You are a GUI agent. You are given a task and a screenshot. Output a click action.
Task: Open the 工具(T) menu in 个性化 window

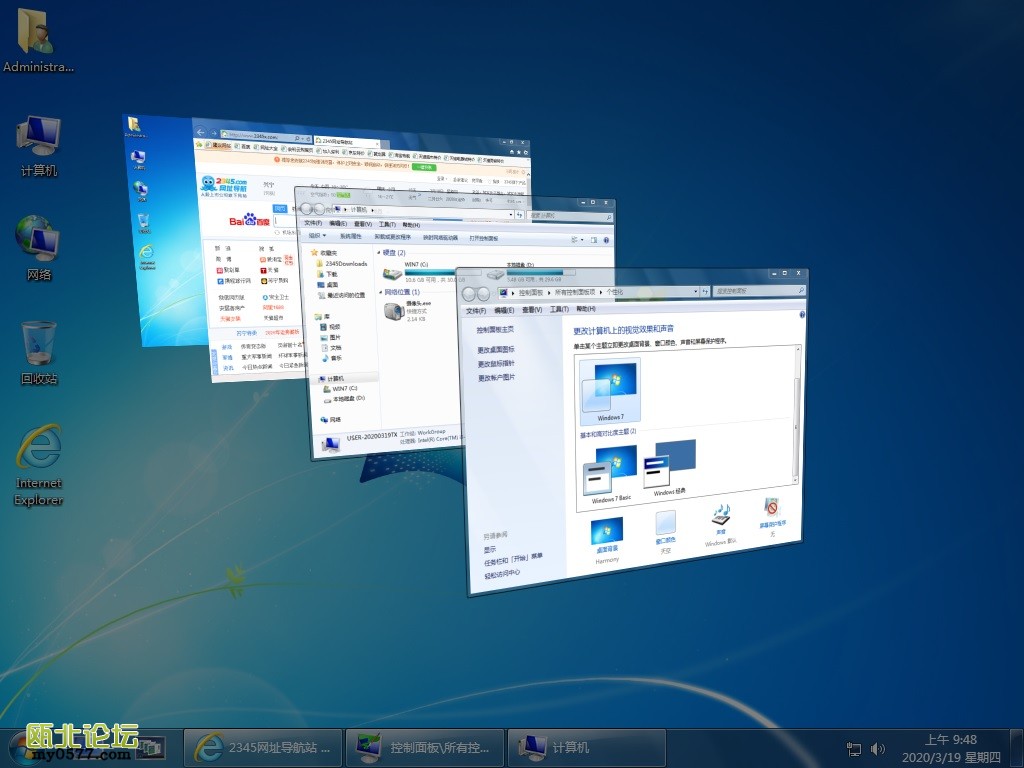[559, 310]
